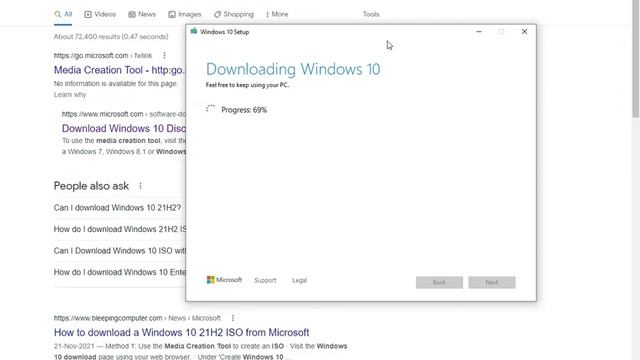This screenshot has width=640, height=360.
Task: Switch to the Images search tab
Action: pyautogui.click(x=184, y=14)
